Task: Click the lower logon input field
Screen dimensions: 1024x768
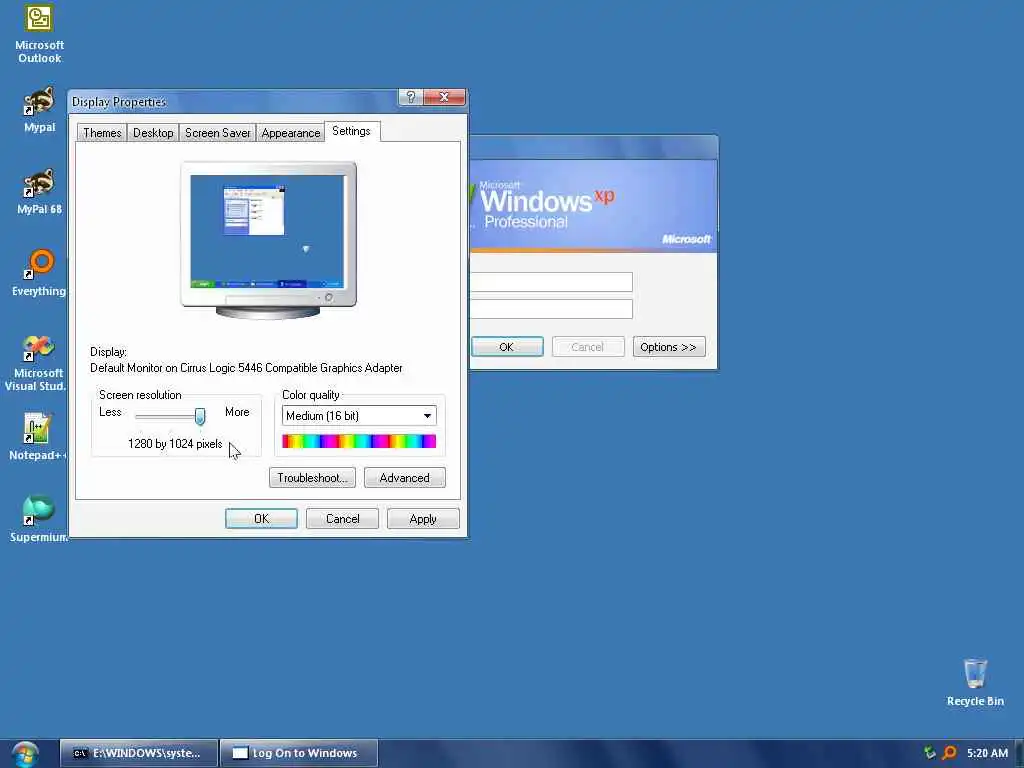Action: [551, 309]
